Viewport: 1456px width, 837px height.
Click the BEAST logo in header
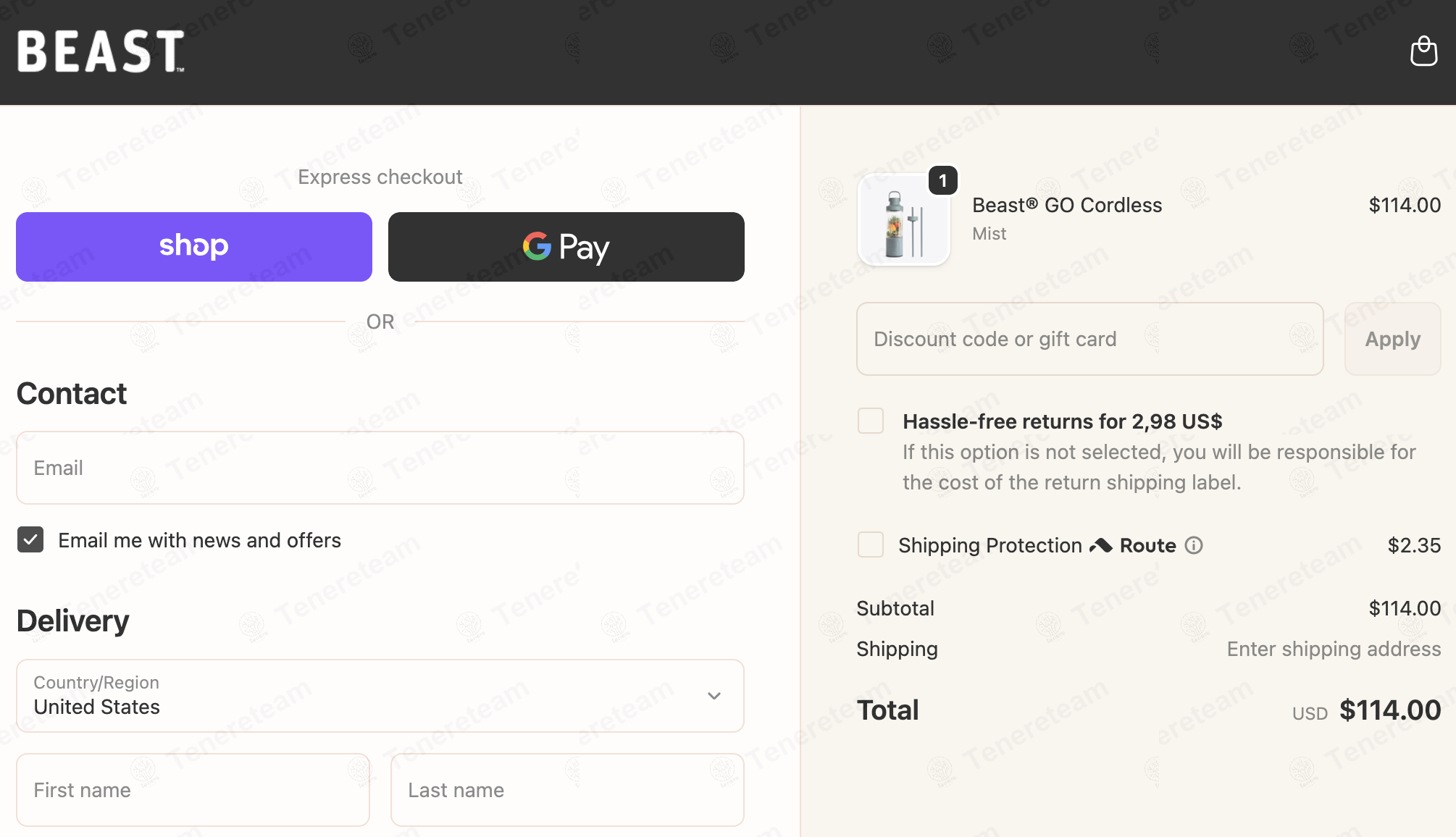click(101, 51)
